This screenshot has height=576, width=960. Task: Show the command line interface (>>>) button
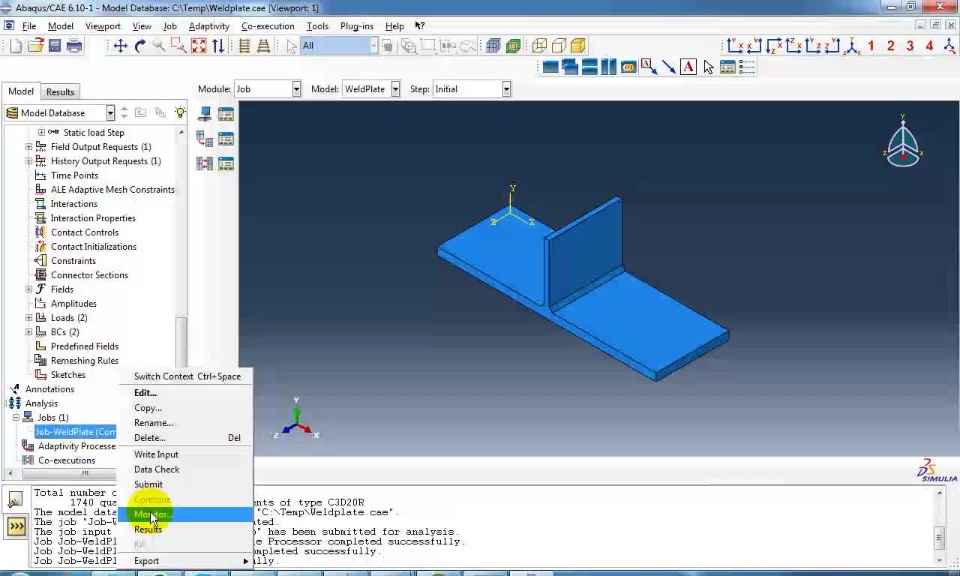(x=16, y=526)
